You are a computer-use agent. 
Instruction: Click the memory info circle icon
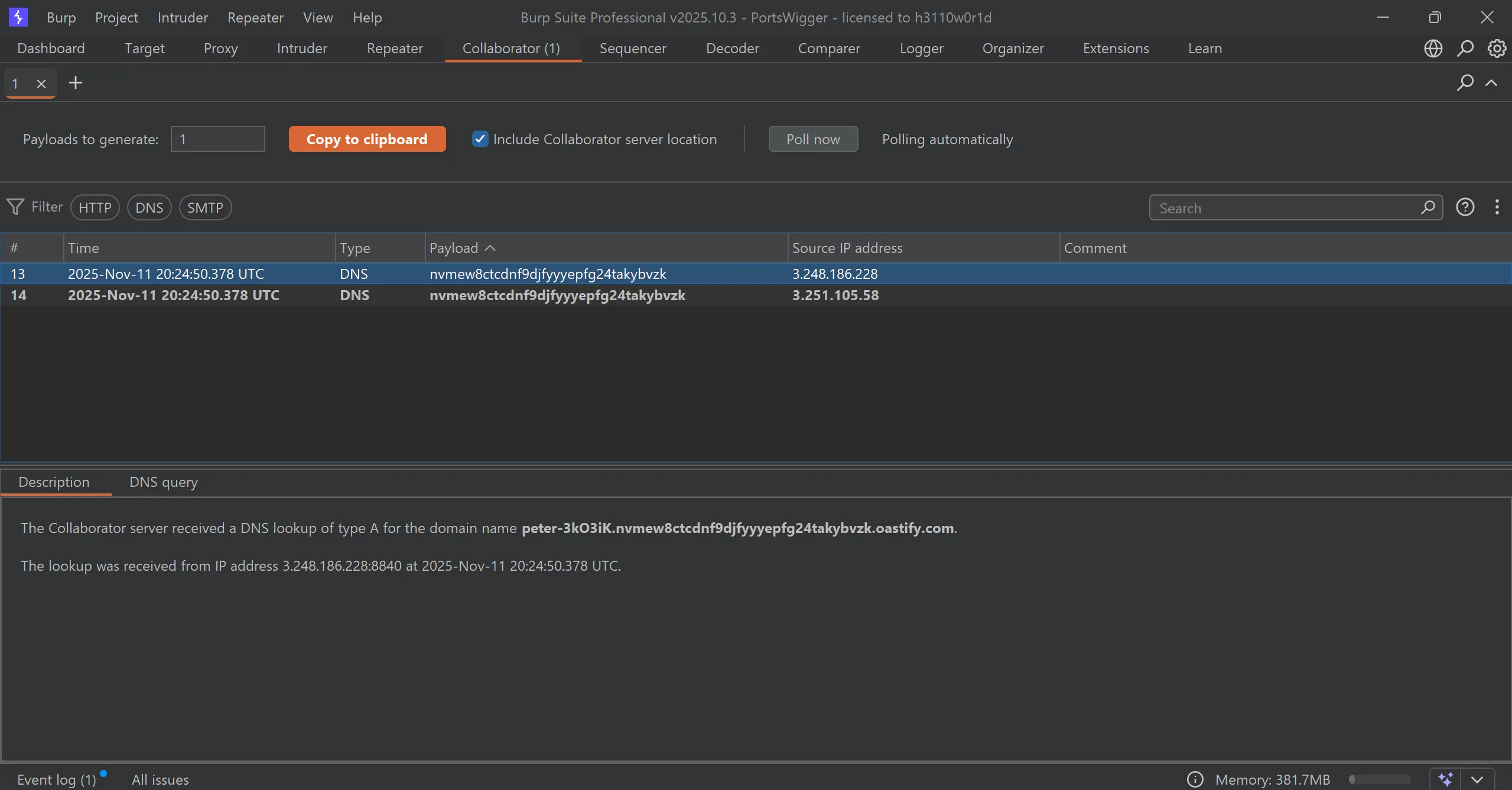click(1195, 779)
